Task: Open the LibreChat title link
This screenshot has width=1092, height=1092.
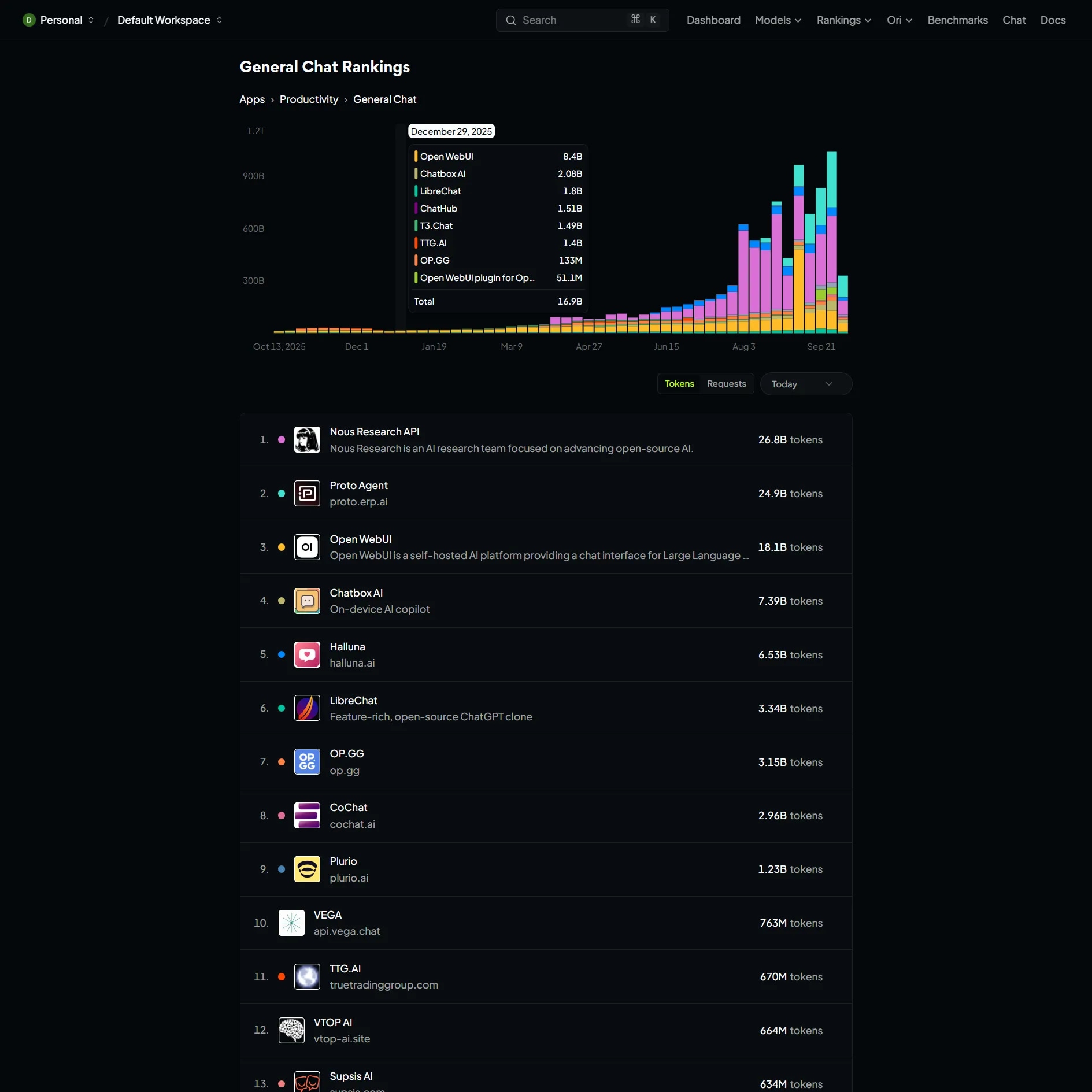Action: pyautogui.click(x=353, y=700)
